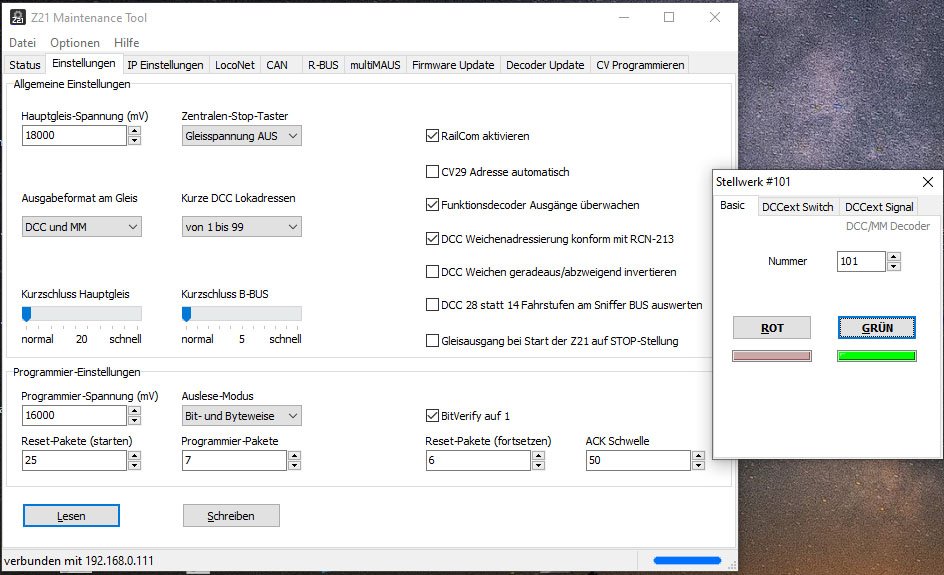
Task: Increase Stellwerk Nummer with up arrow
Action: pos(894,256)
